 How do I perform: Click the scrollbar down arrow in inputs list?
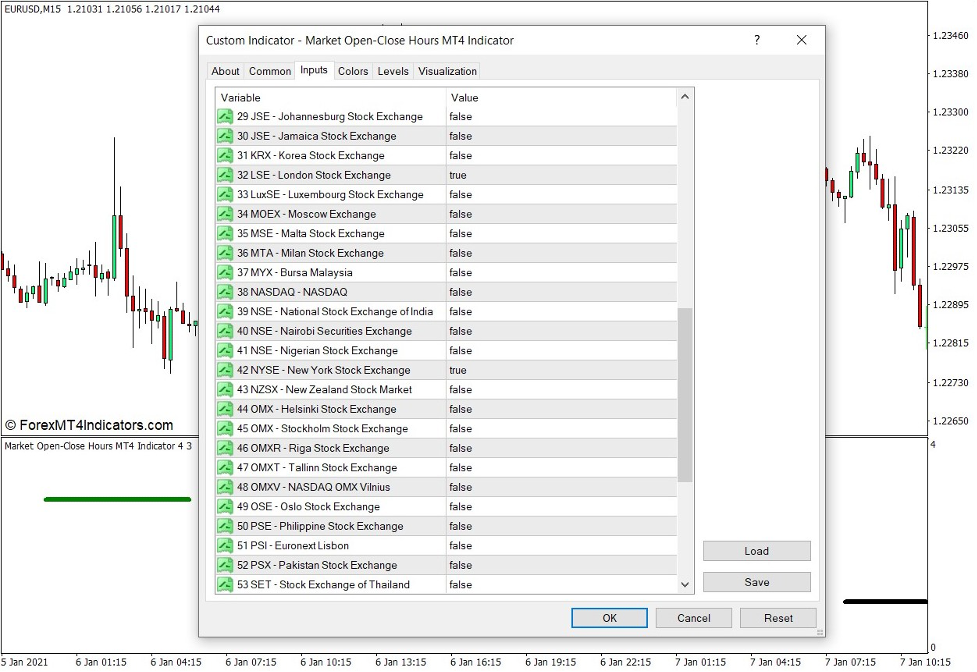(x=685, y=585)
